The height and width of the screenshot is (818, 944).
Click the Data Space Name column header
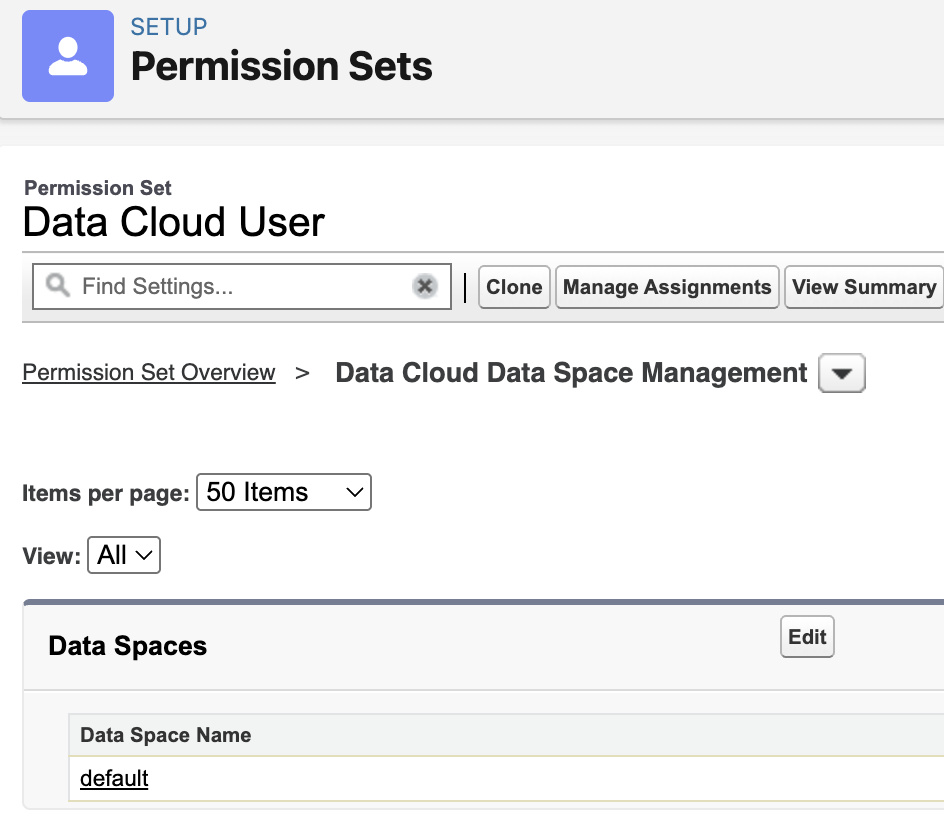point(165,735)
